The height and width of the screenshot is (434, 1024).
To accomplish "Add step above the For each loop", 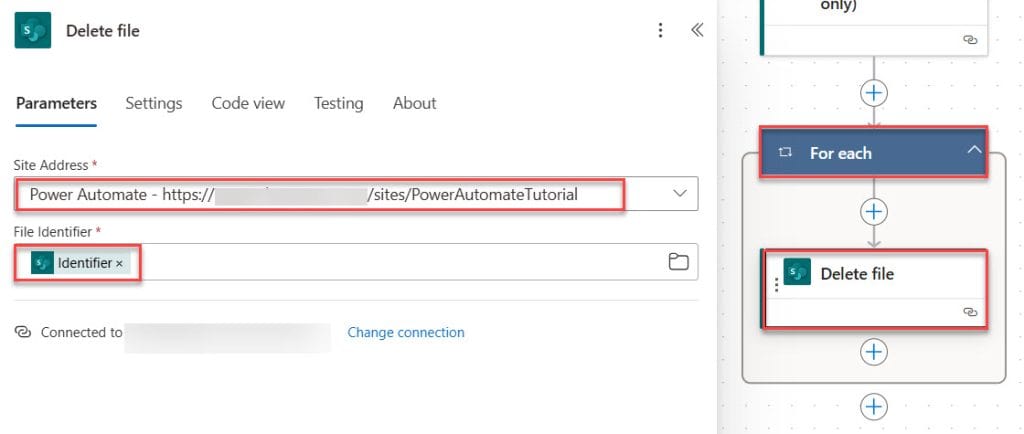I will [874, 93].
